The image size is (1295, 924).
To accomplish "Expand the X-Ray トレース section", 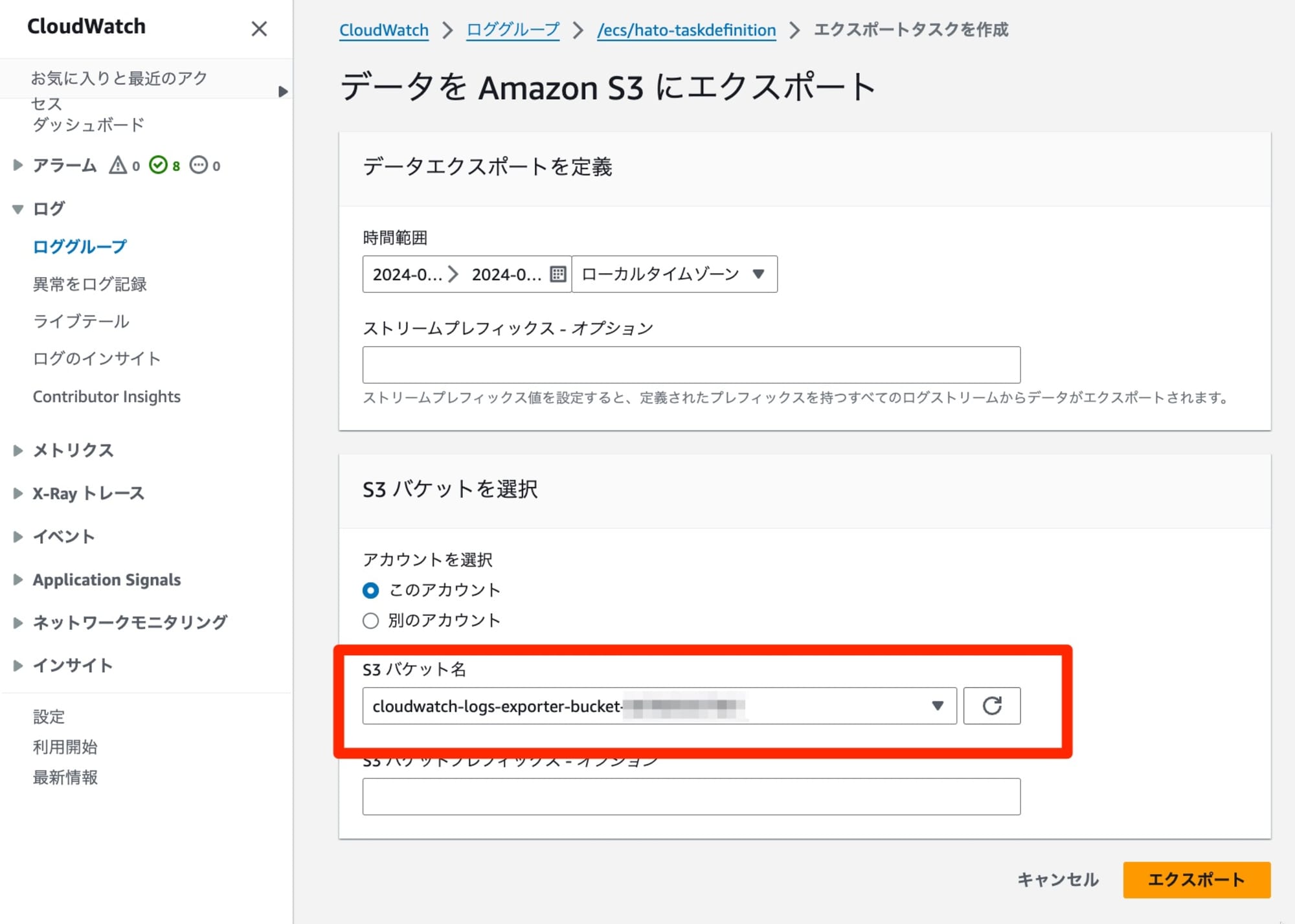I will coord(17,493).
